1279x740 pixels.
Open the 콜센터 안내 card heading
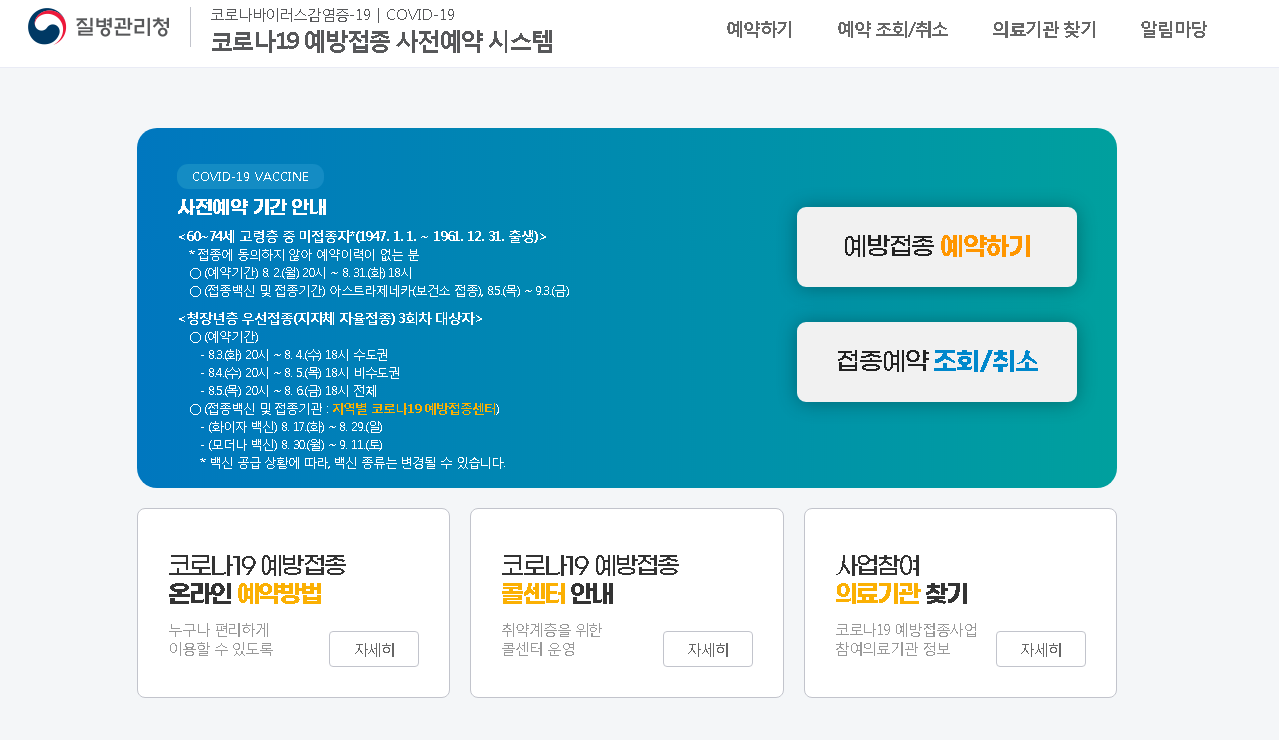pyautogui.click(x=590, y=579)
